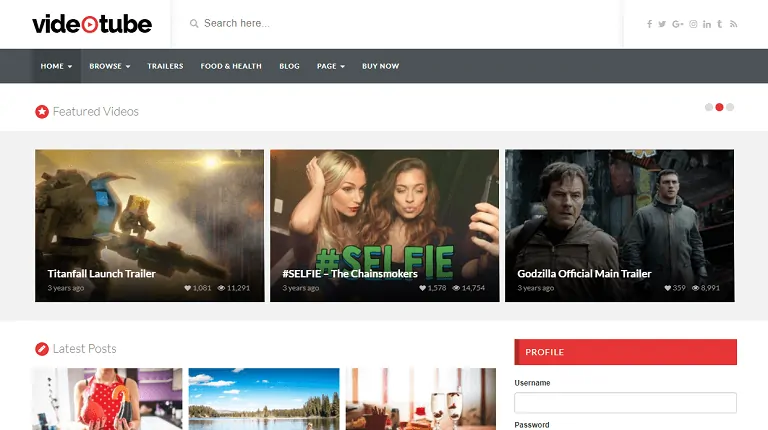Screen dimensions: 768x430
Task: Open the BUY NOW menu item
Action: pyautogui.click(x=381, y=66)
